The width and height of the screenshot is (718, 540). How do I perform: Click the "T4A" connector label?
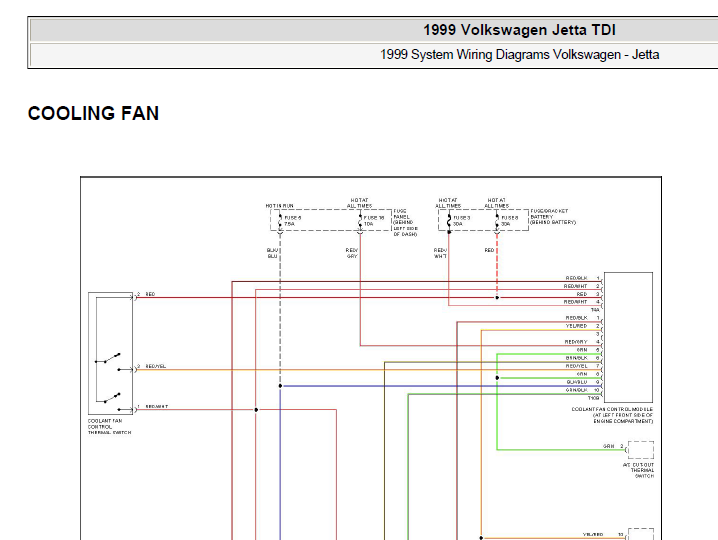click(x=595, y=310)
